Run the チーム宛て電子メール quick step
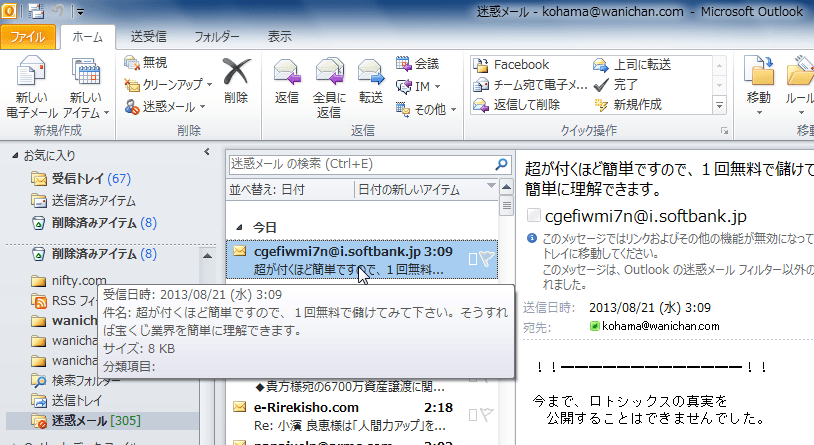The width and height of the screenshot is (814, 445). point(530,85)
